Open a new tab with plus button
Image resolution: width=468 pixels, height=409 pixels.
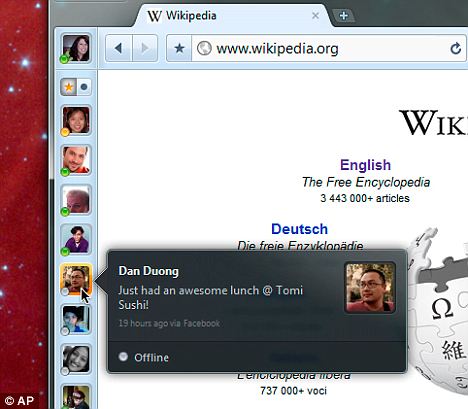tap(344, 16)
